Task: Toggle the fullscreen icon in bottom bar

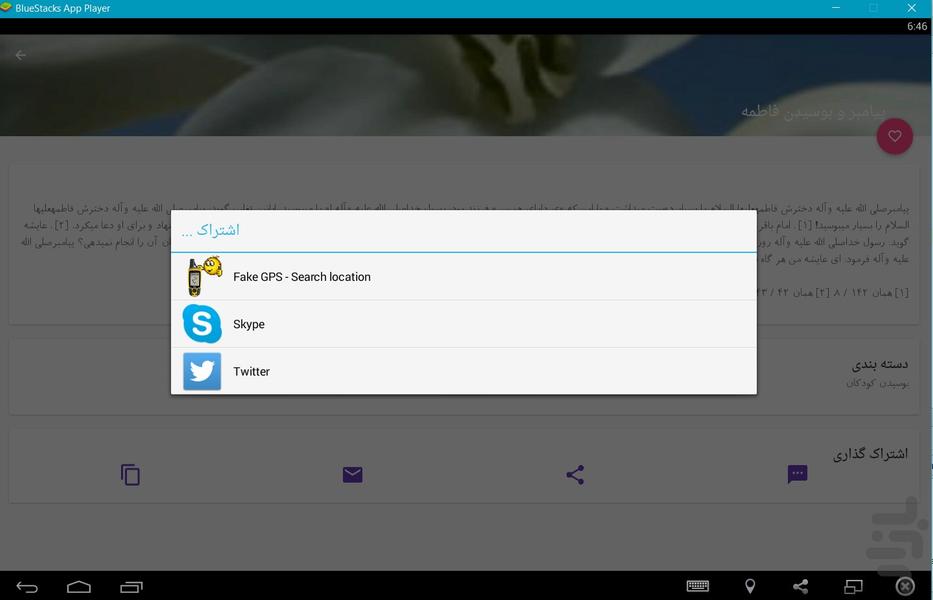Action: pyautogui.click(x=853, y=587)
